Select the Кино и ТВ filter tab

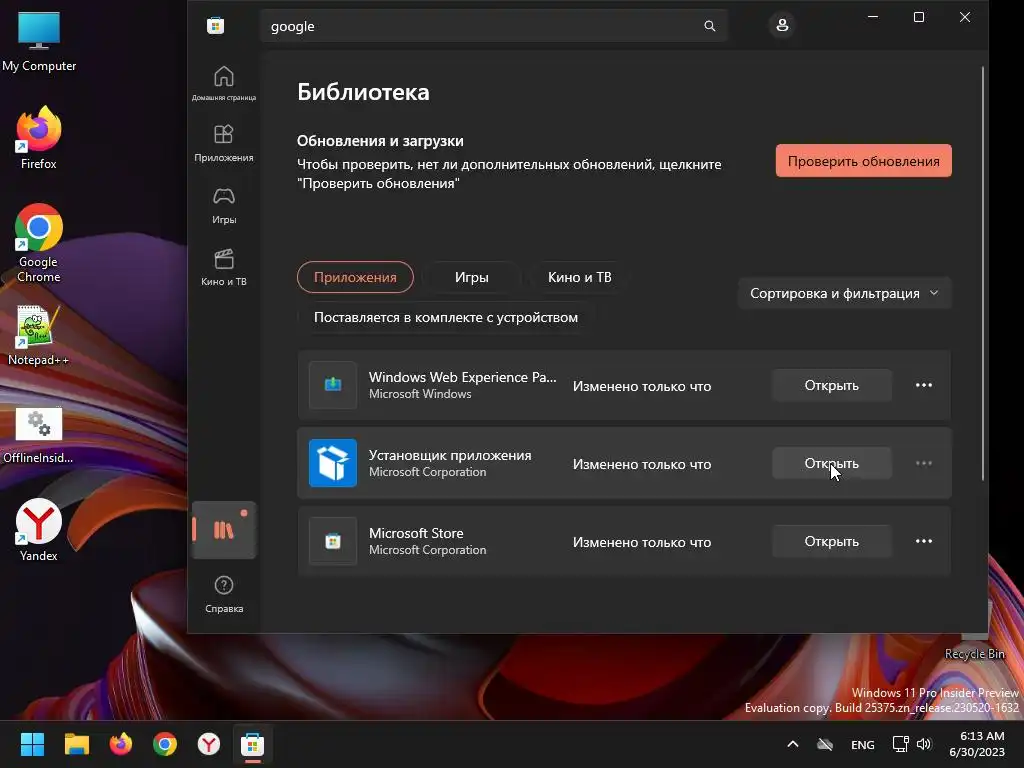[x=579, y=277]
